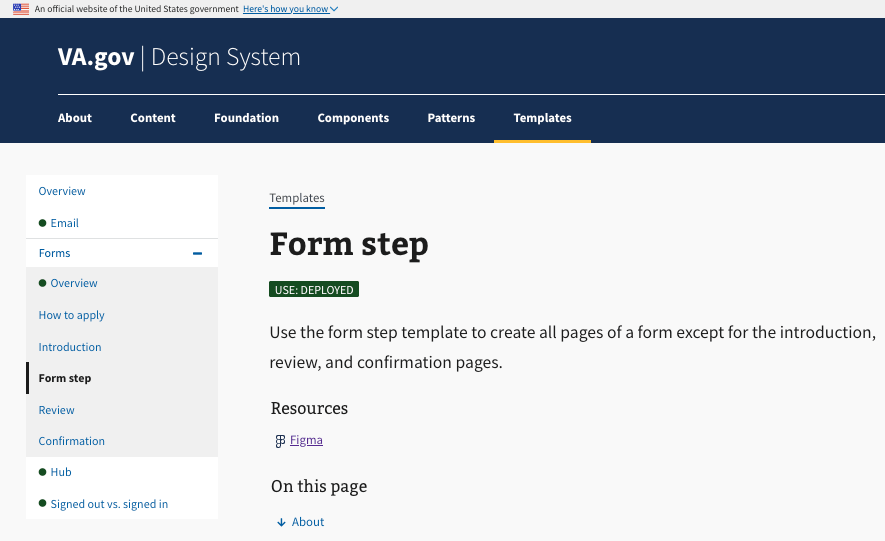Select the Templates navigation tab
The width and height of the screenshot is (885, 541).
(542, 118)
